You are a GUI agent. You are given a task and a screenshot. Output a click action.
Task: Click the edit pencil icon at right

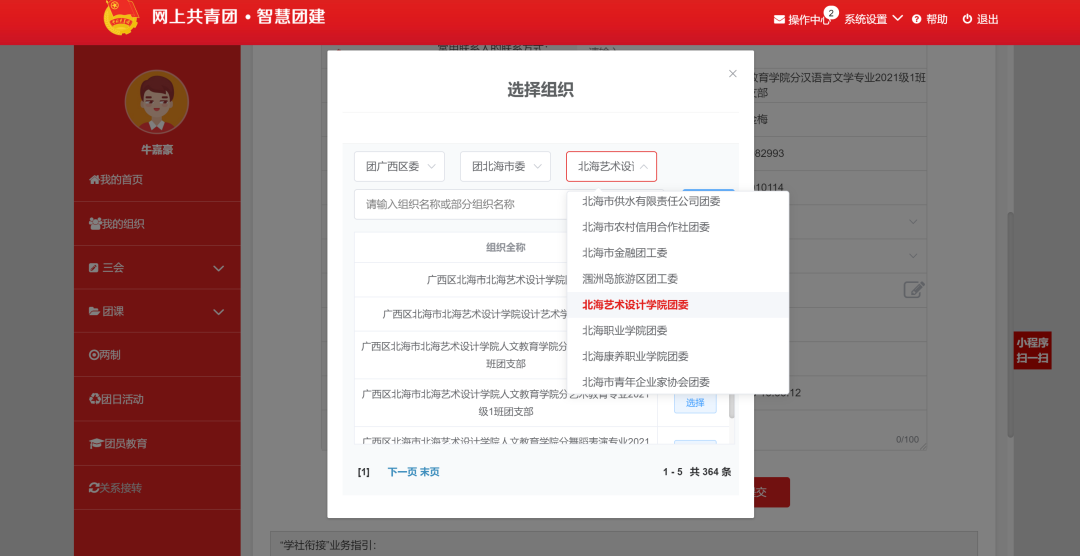coord(913,290)
